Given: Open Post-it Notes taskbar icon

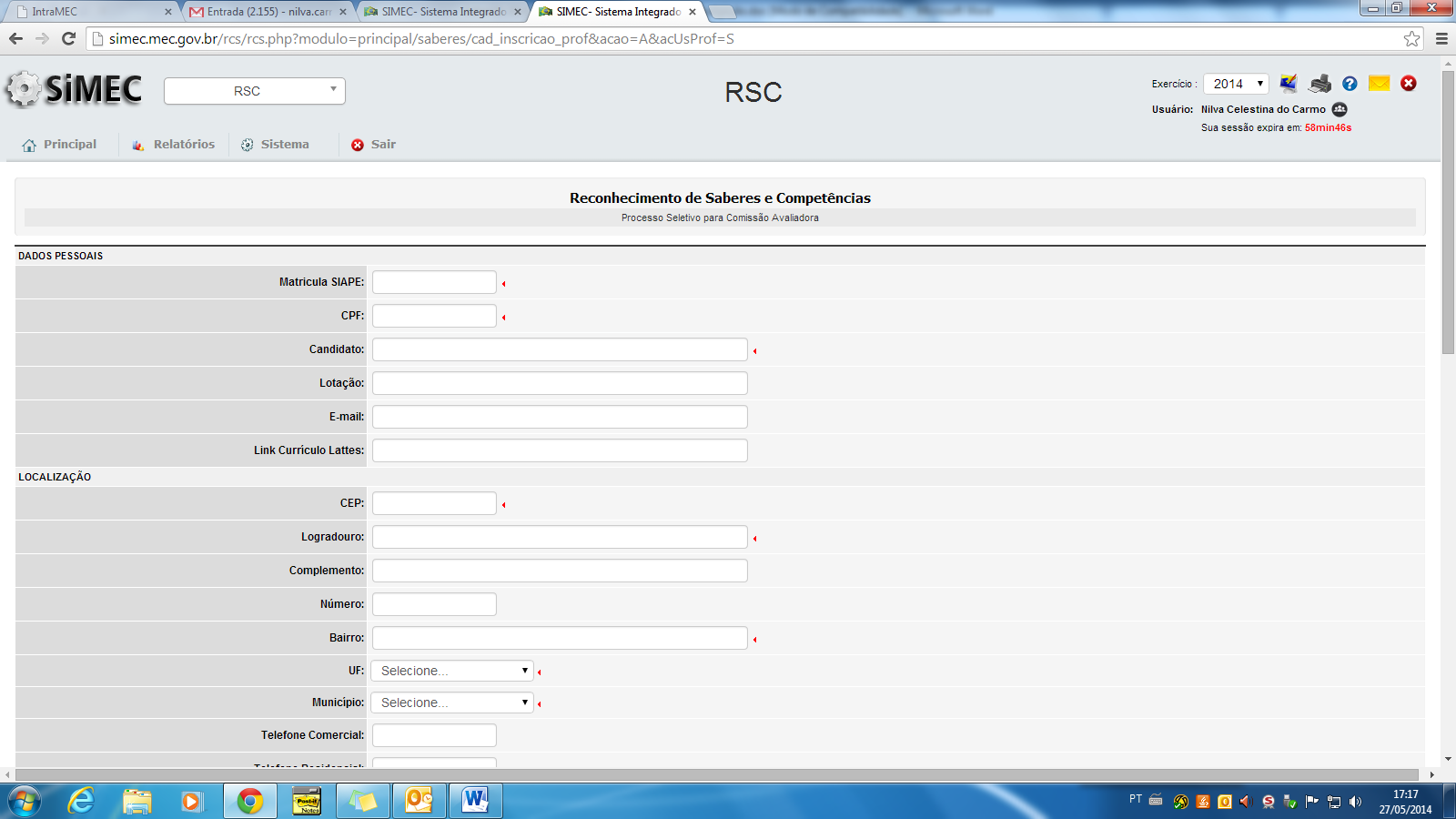Looking at the screenshot, I should [307, 801].
